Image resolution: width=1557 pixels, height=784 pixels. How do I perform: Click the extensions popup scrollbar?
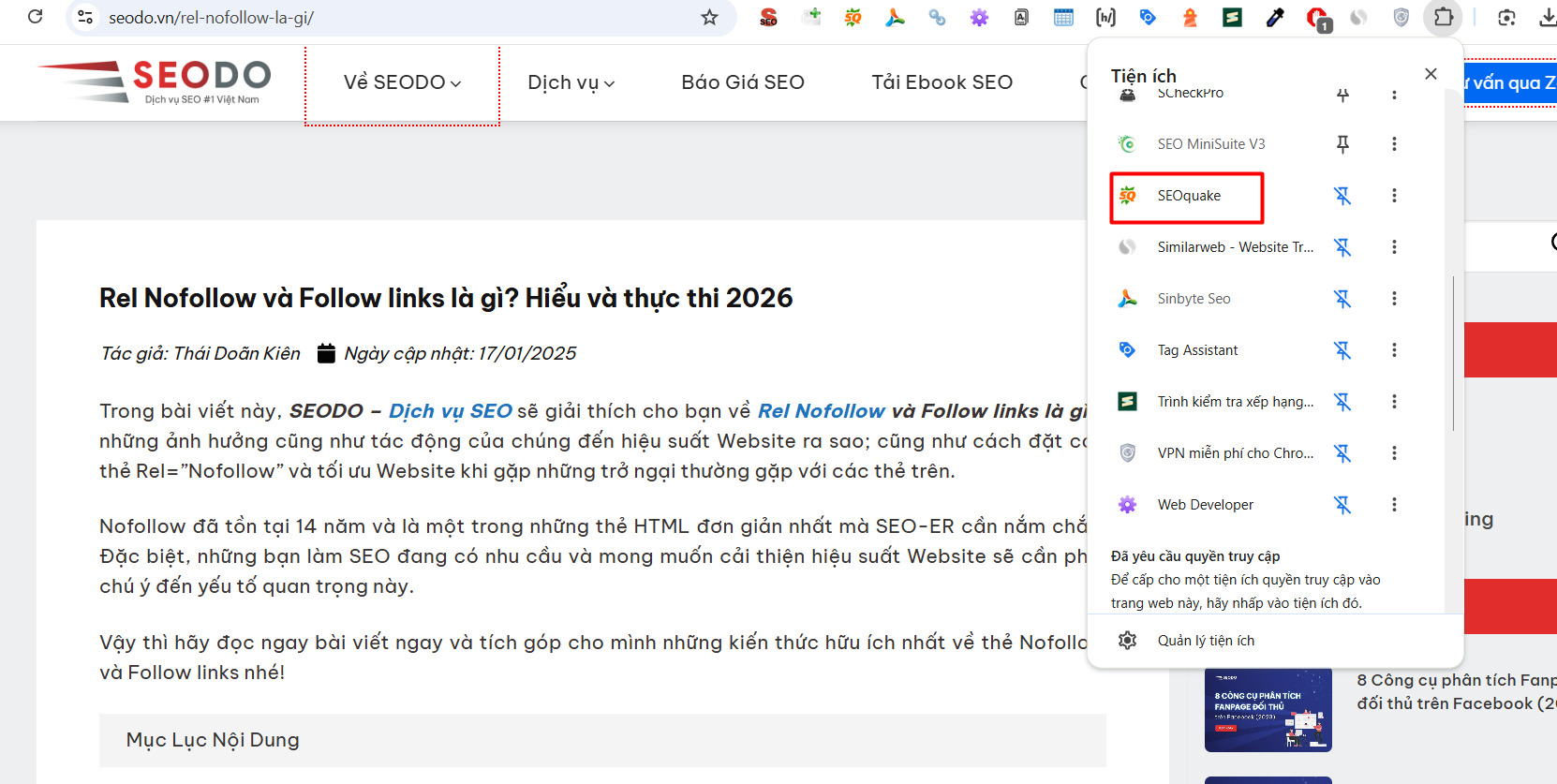point(1454,353)
